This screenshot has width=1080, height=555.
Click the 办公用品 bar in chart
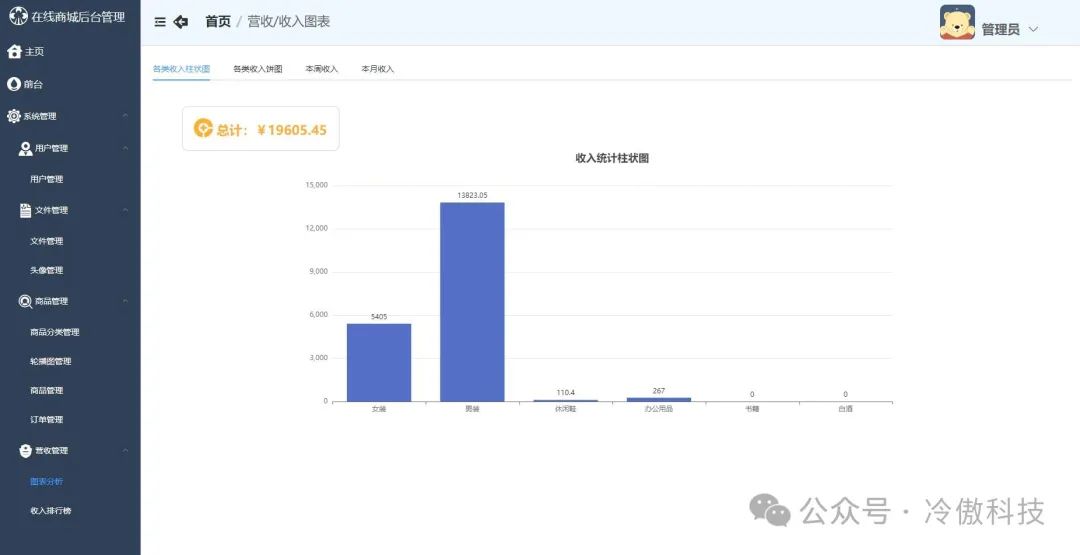click(x=659, y=399)
